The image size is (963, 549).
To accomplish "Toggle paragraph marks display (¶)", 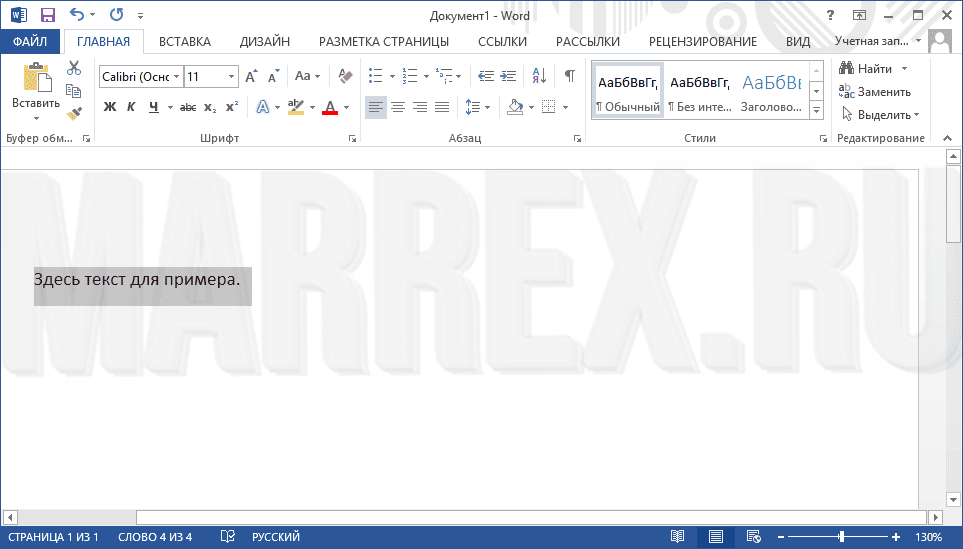I will pyautogui.click(x=569, y=76).
